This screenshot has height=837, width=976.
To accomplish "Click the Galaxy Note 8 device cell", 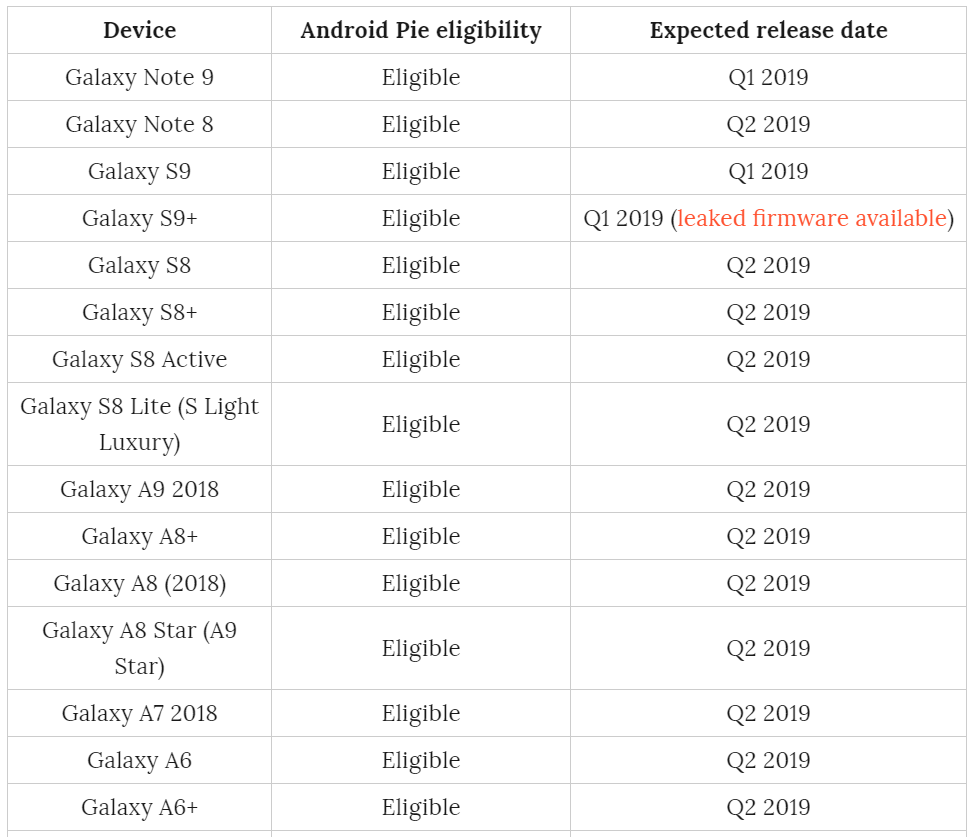I will pos(139,124).
